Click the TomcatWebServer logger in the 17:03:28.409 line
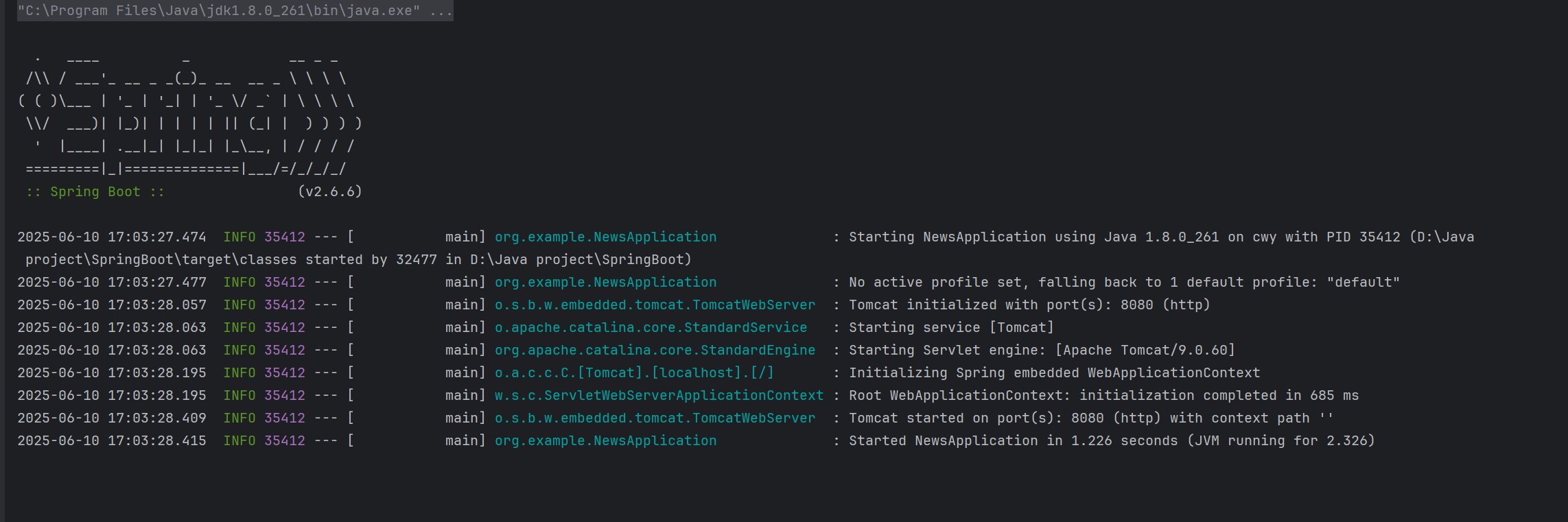This screenshot has width=1568, height=522. click(x=655, y=418)
